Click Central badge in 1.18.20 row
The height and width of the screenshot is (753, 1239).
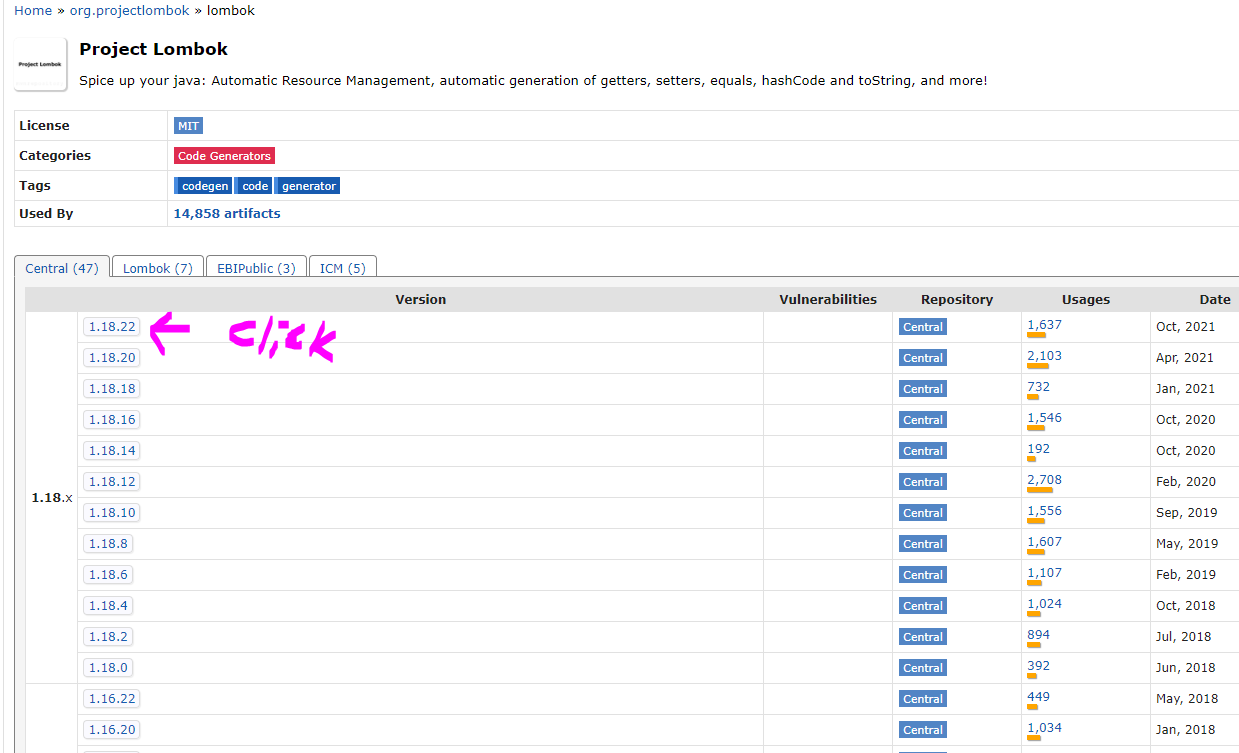[922, 358]
